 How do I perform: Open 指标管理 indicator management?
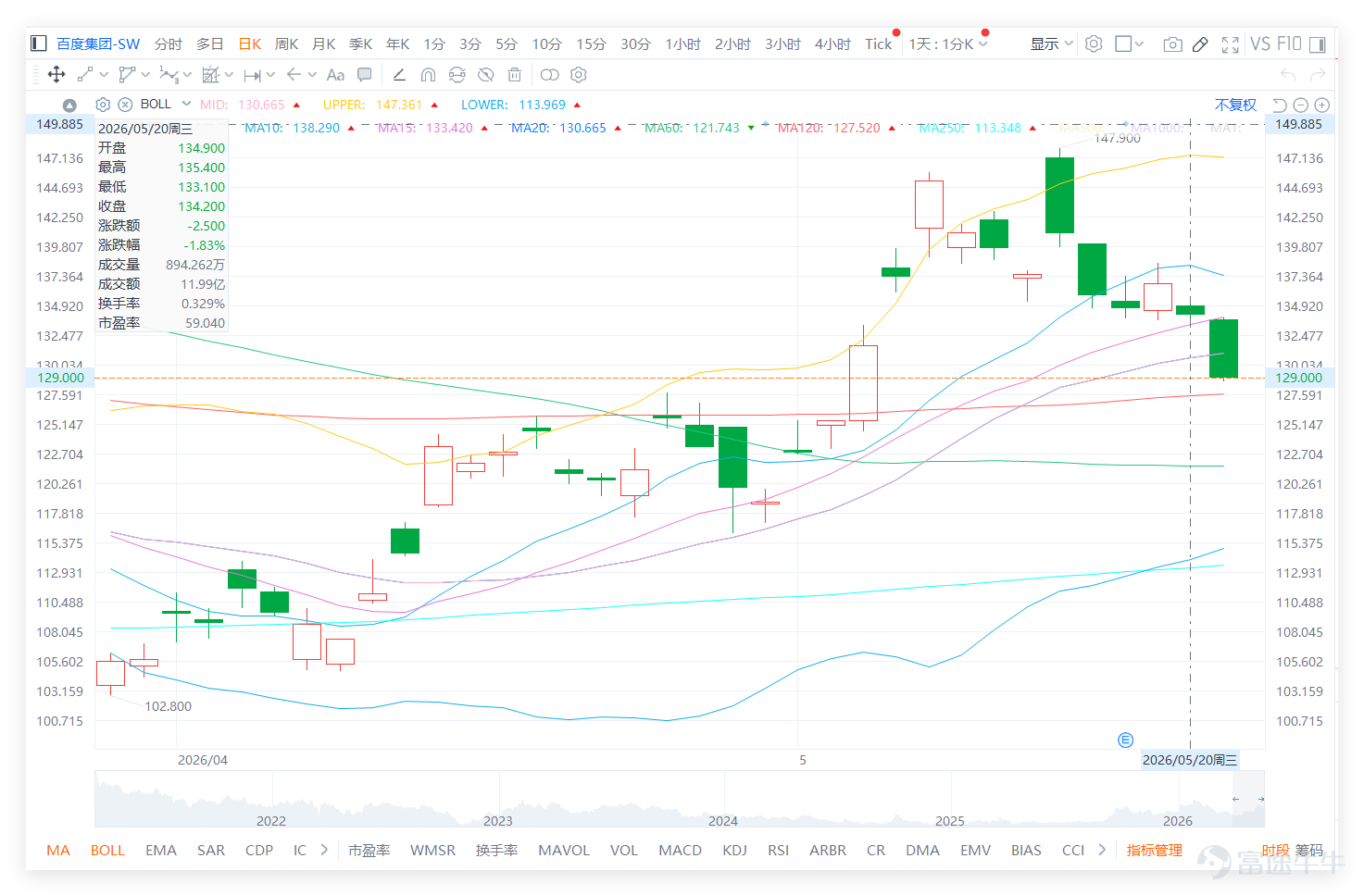coord(1154,850)
